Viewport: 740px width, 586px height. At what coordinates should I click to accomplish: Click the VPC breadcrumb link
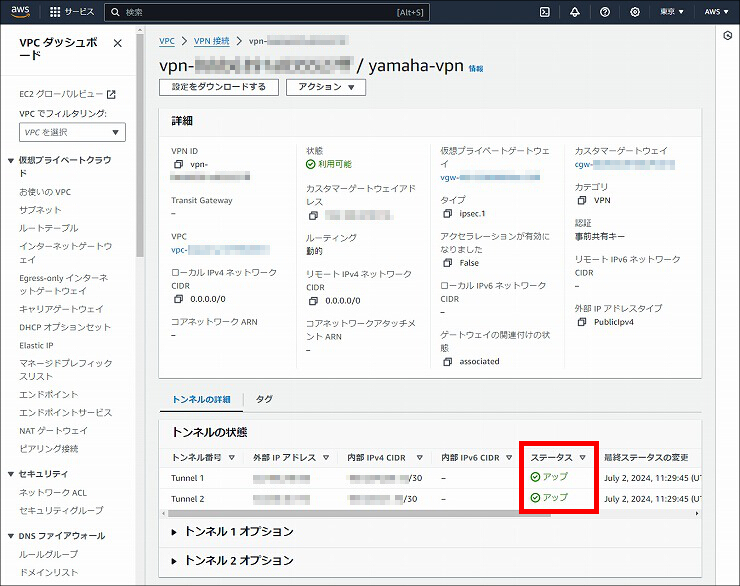[x=167, y=41]
